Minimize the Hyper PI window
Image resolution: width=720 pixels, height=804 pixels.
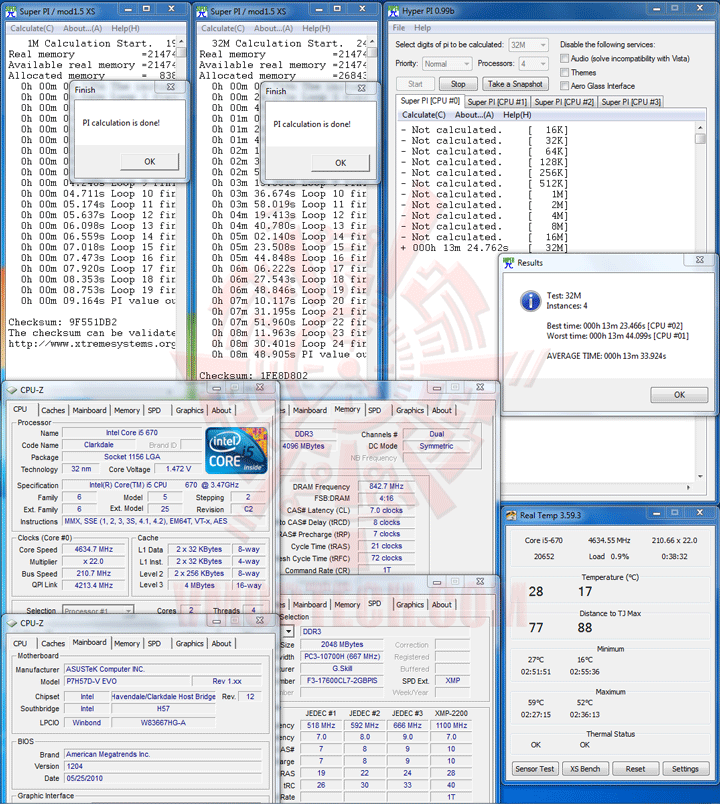[658, 8]
